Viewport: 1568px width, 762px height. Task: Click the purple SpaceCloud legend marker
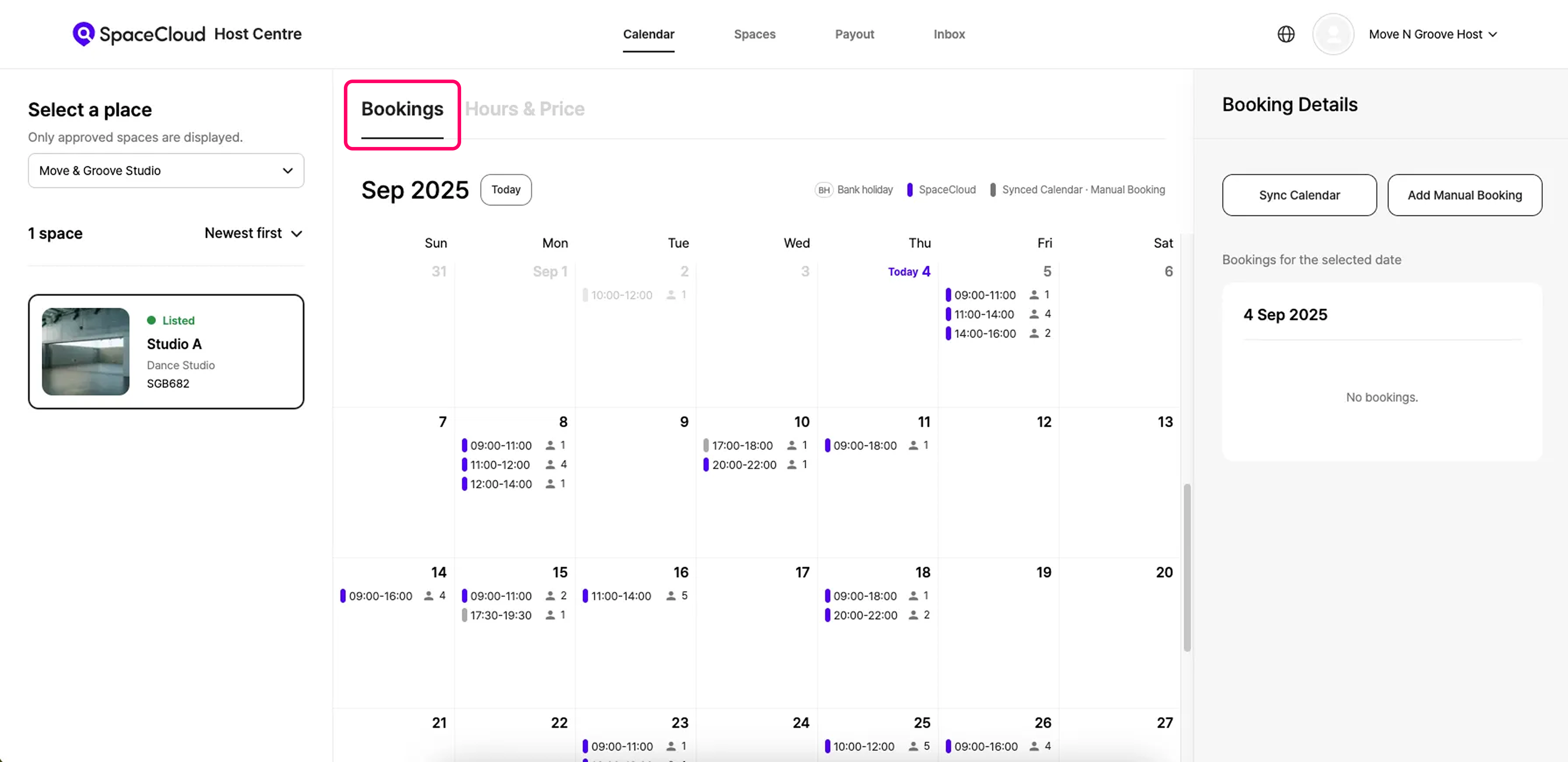pyautogui.click(x=909, y=190)
